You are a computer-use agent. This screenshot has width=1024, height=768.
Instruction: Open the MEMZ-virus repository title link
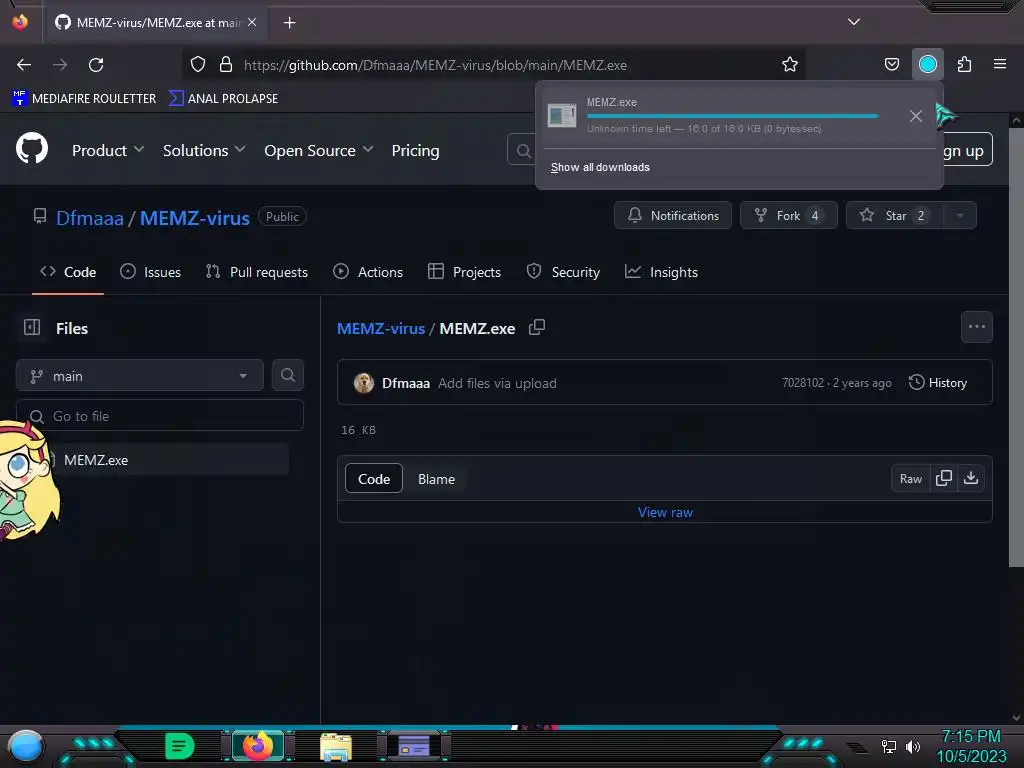(195, 217)
